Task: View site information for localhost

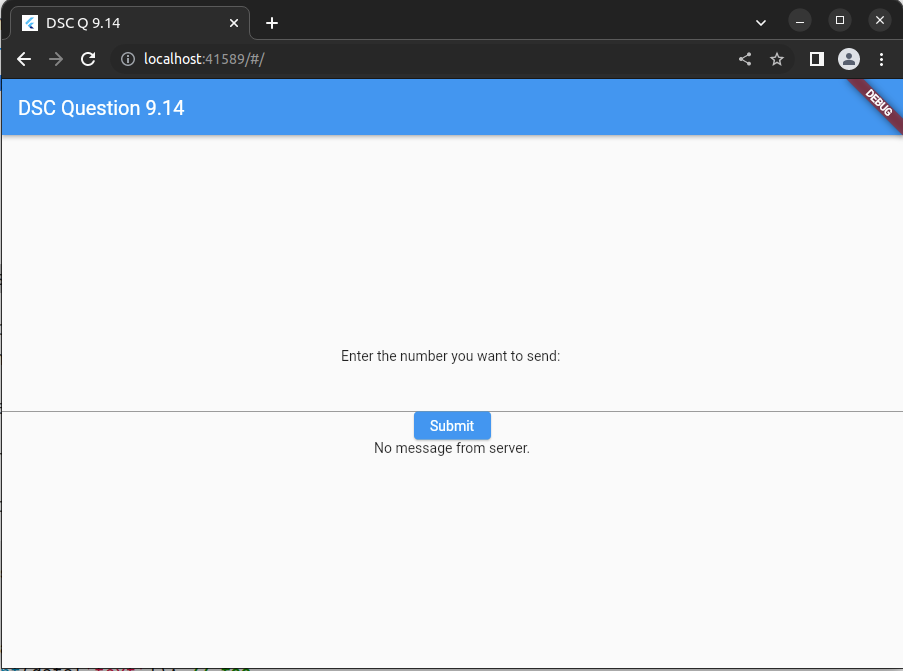Action: point(127,59)
